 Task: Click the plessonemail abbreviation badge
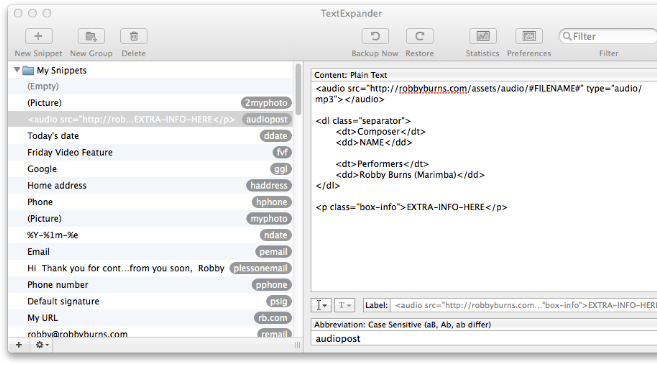point(261,268)
